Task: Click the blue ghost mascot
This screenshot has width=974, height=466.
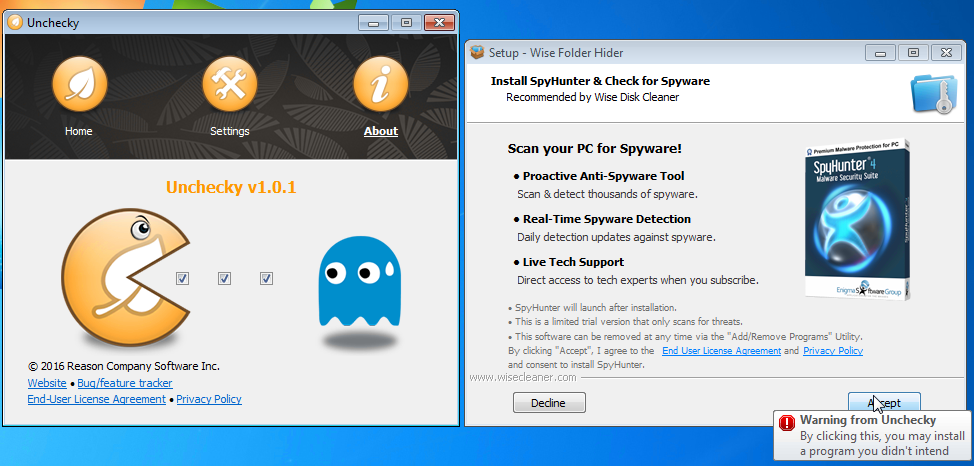Action: coord(360,281)
